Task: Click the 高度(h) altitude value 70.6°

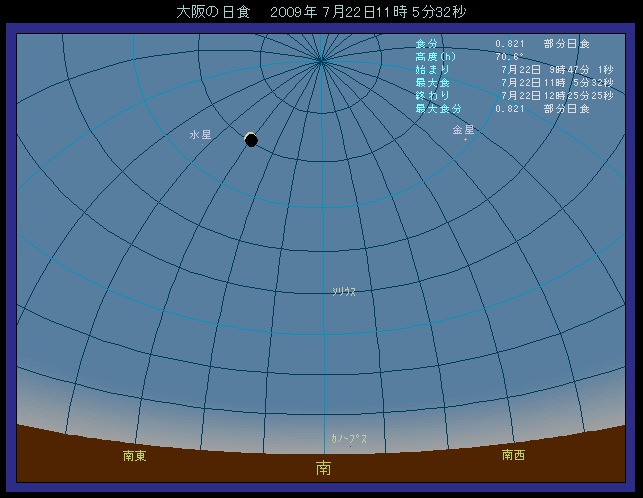Action: [x=510, y=57]
